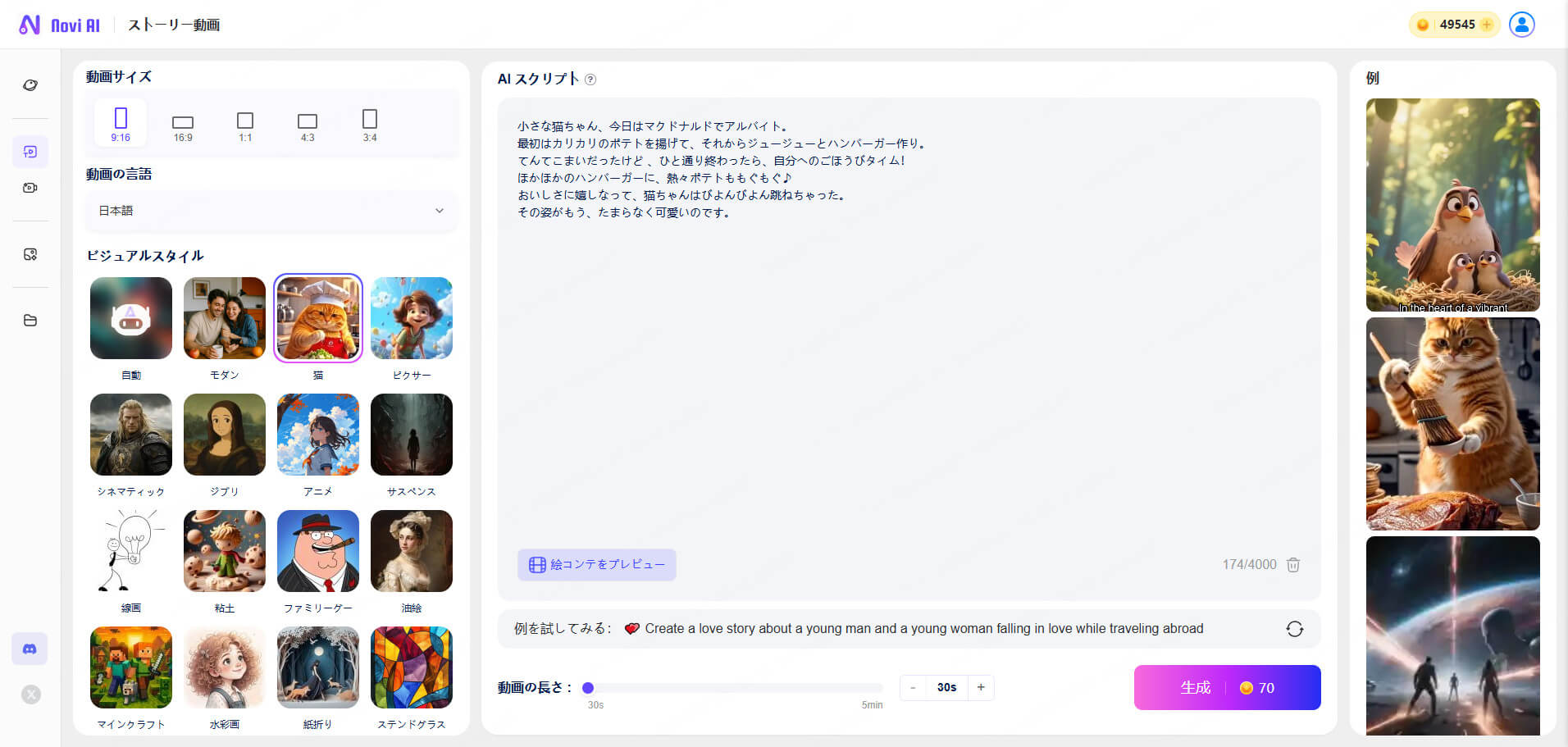Viewport: 1568px width, 747px height.
Task: Select the 16:9 video size option
Action: [182, 123]
